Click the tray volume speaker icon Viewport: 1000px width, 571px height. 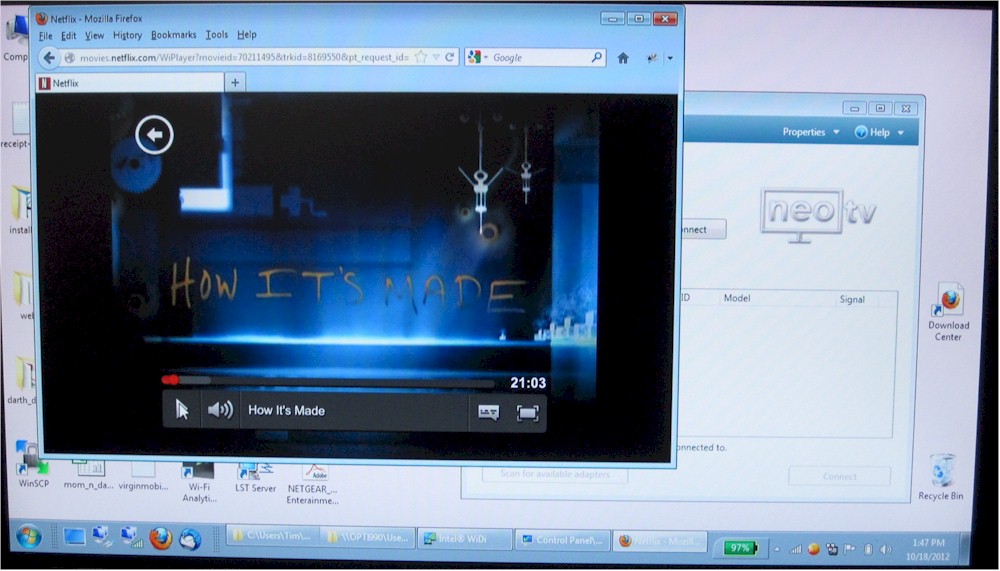tap(886, 549)
